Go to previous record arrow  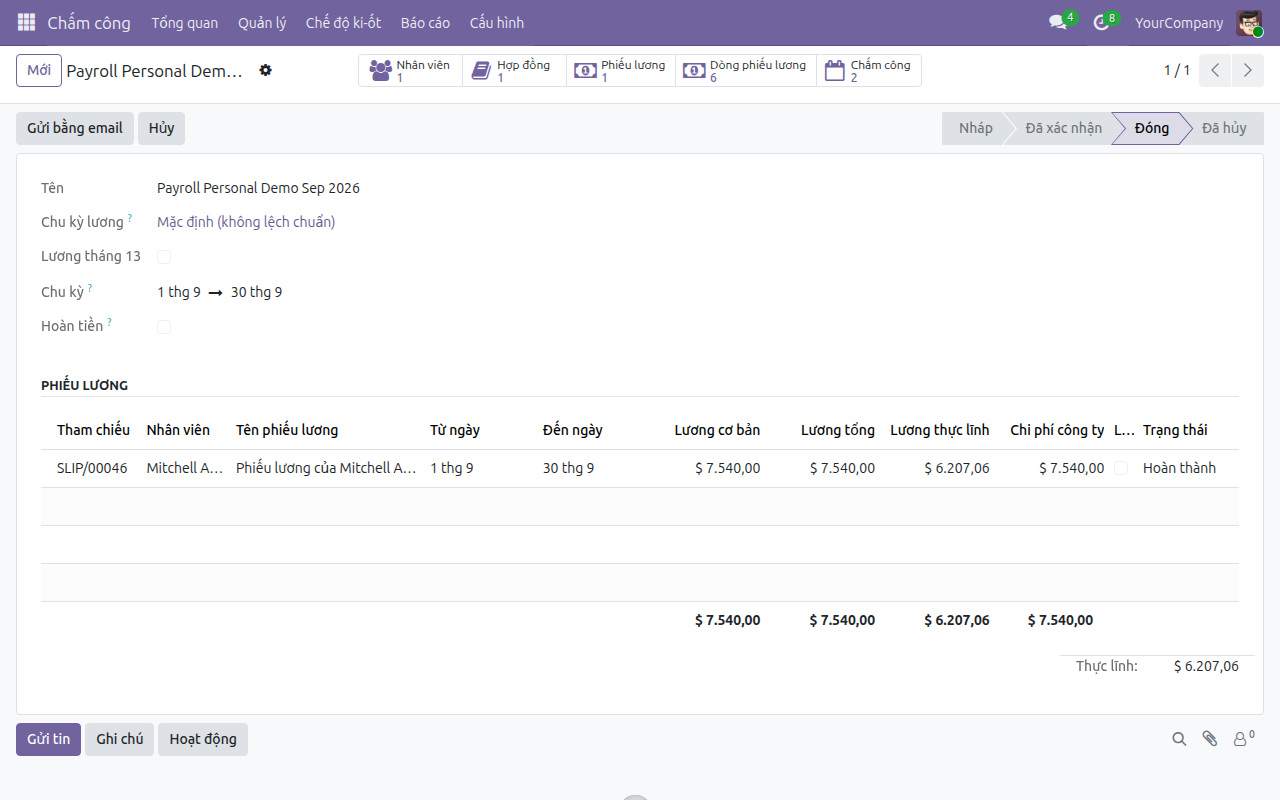coord(1215,70)
